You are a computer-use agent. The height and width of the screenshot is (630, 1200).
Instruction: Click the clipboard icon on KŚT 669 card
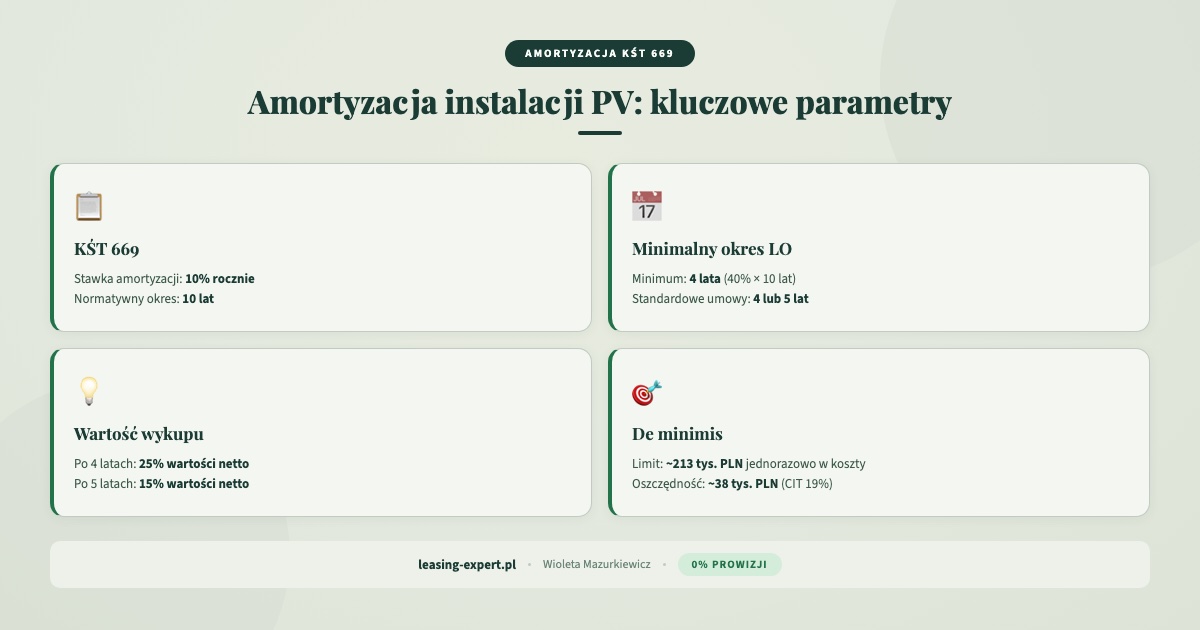click(88, 205)
